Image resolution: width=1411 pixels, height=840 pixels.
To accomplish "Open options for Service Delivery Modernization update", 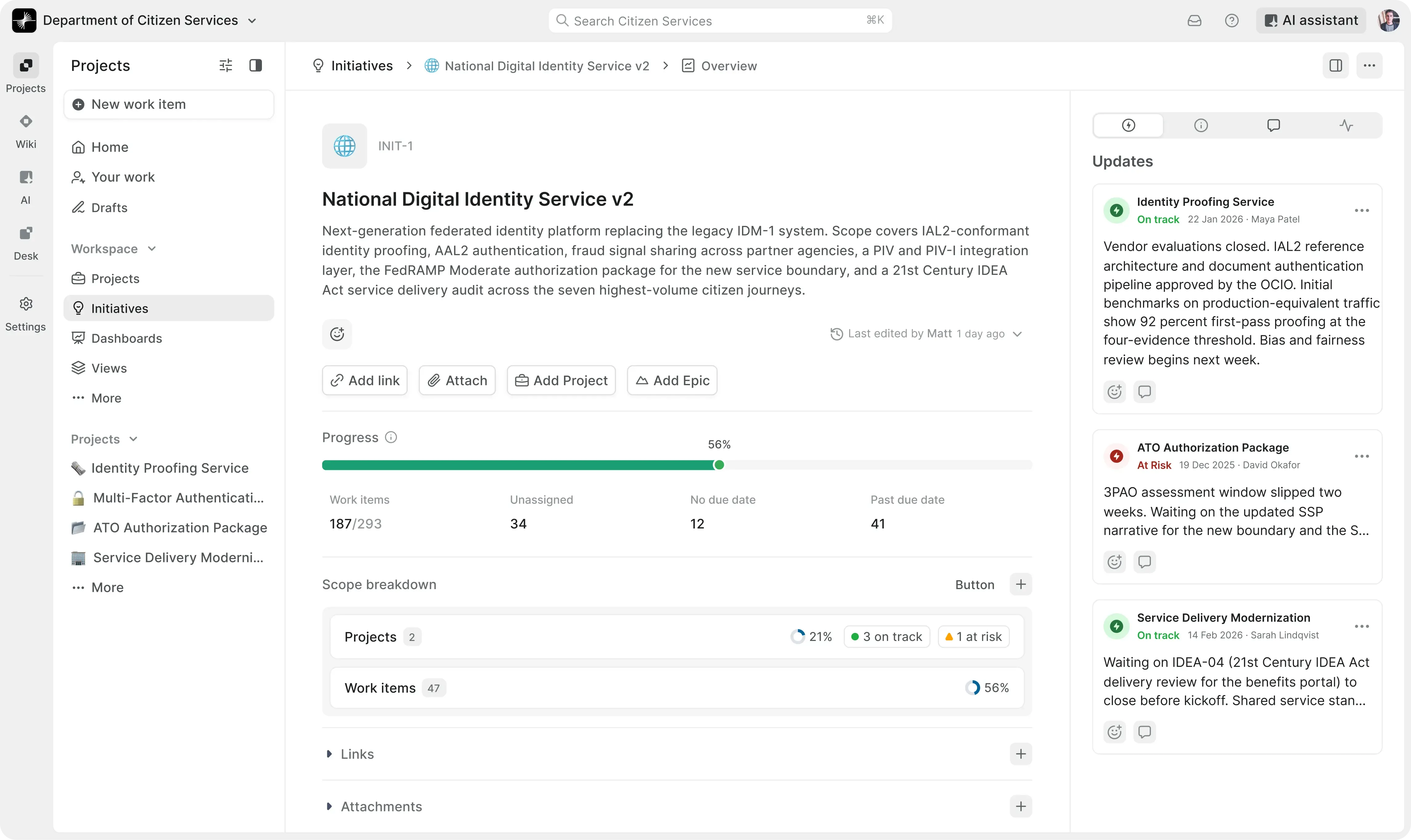I will (1361, 626).
